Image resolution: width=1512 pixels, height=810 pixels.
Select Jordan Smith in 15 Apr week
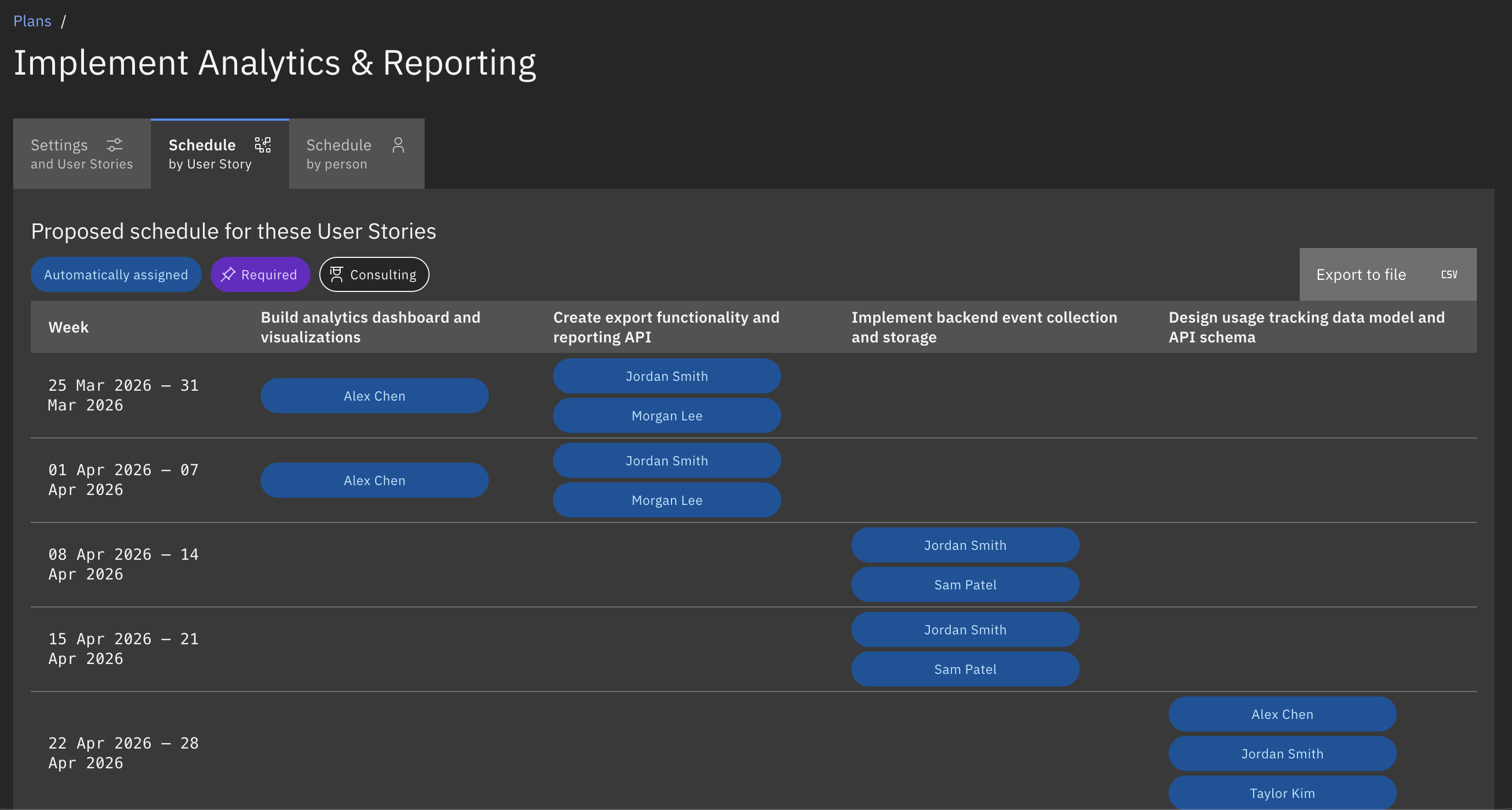965,630
